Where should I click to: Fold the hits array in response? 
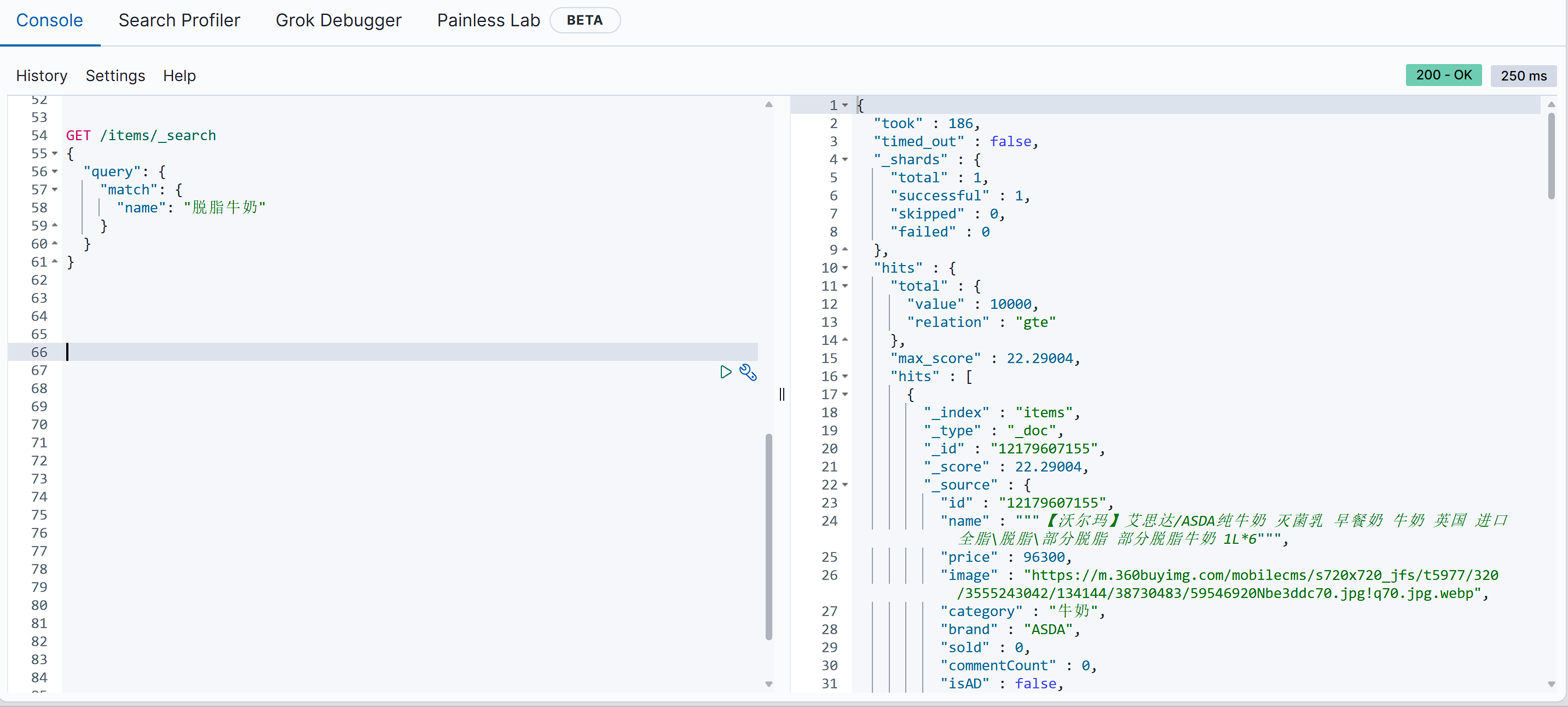tap(845, 376)
